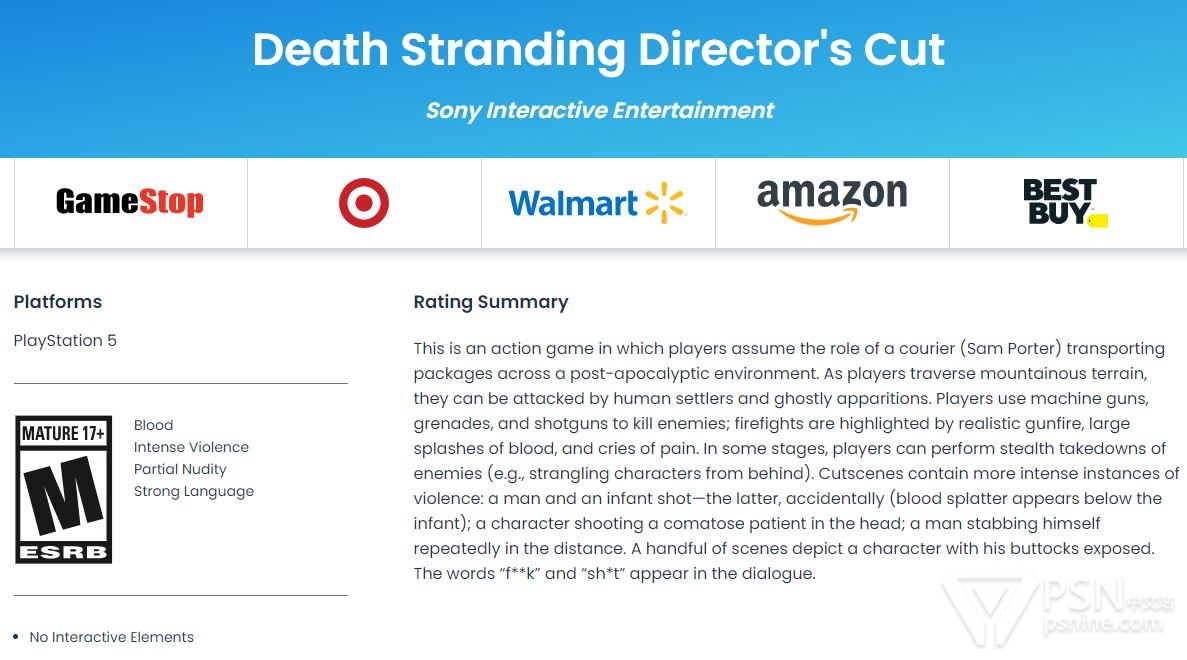Select the PlayStation 5 platform text

point(65,340)
